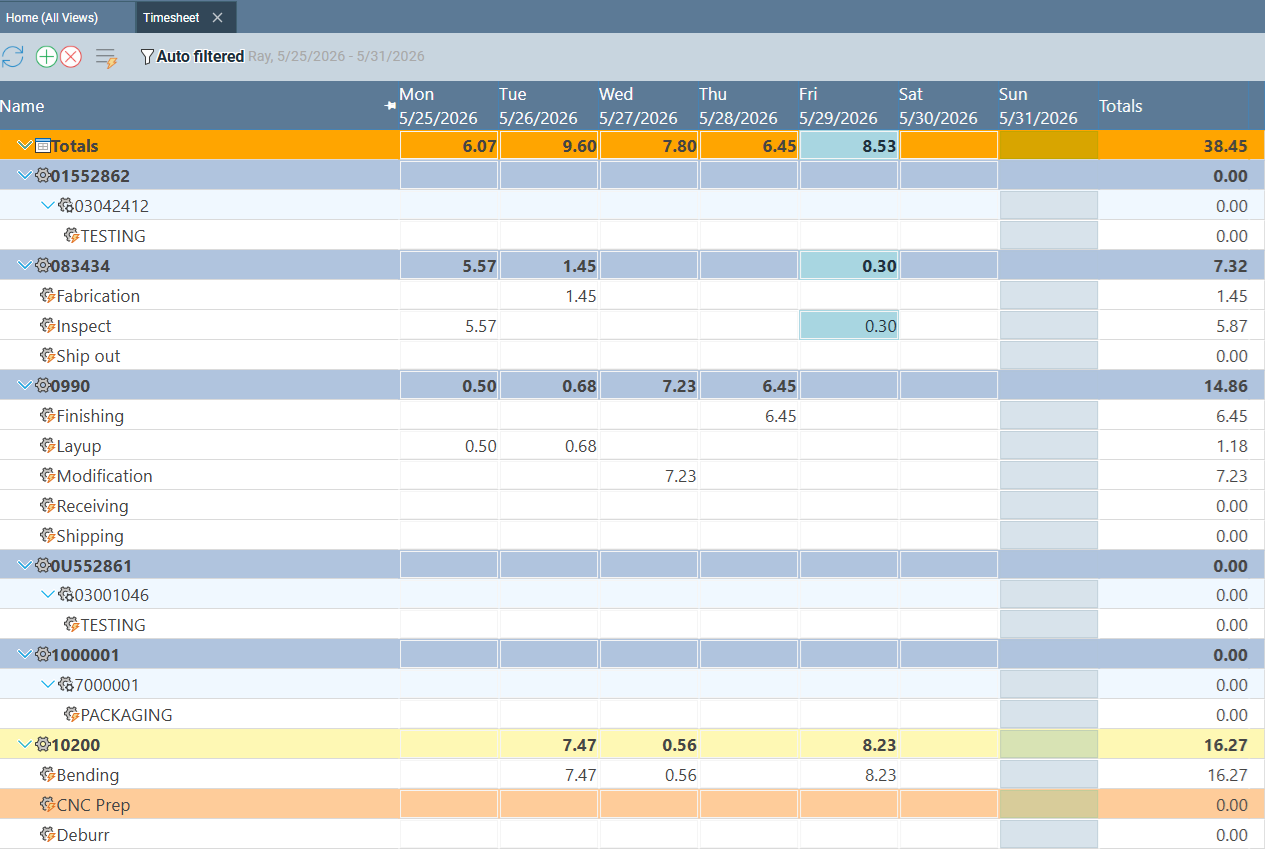Click the pin icon in the Name column header
This screenshot has width=1265, height=849.
(x=391, y=106)
